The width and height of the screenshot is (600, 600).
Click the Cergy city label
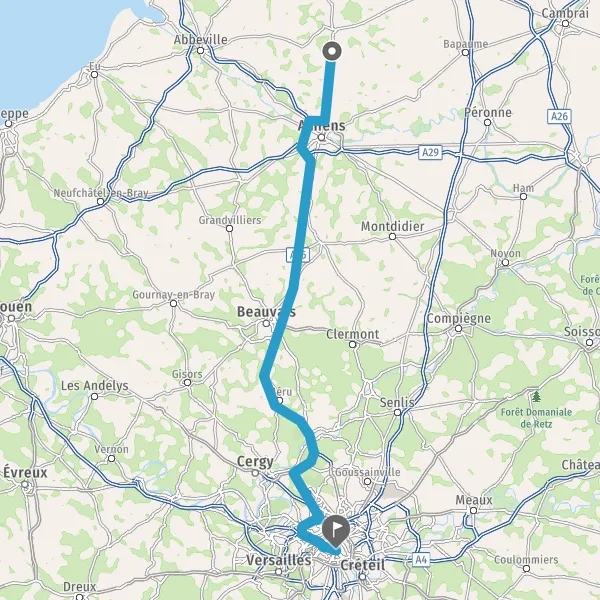[x=255, y=461]
